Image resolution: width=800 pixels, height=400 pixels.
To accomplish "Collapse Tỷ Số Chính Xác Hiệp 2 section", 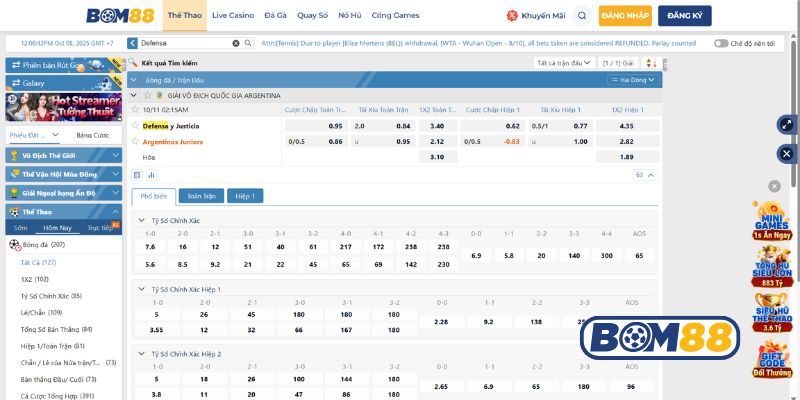I will [142, 354].
